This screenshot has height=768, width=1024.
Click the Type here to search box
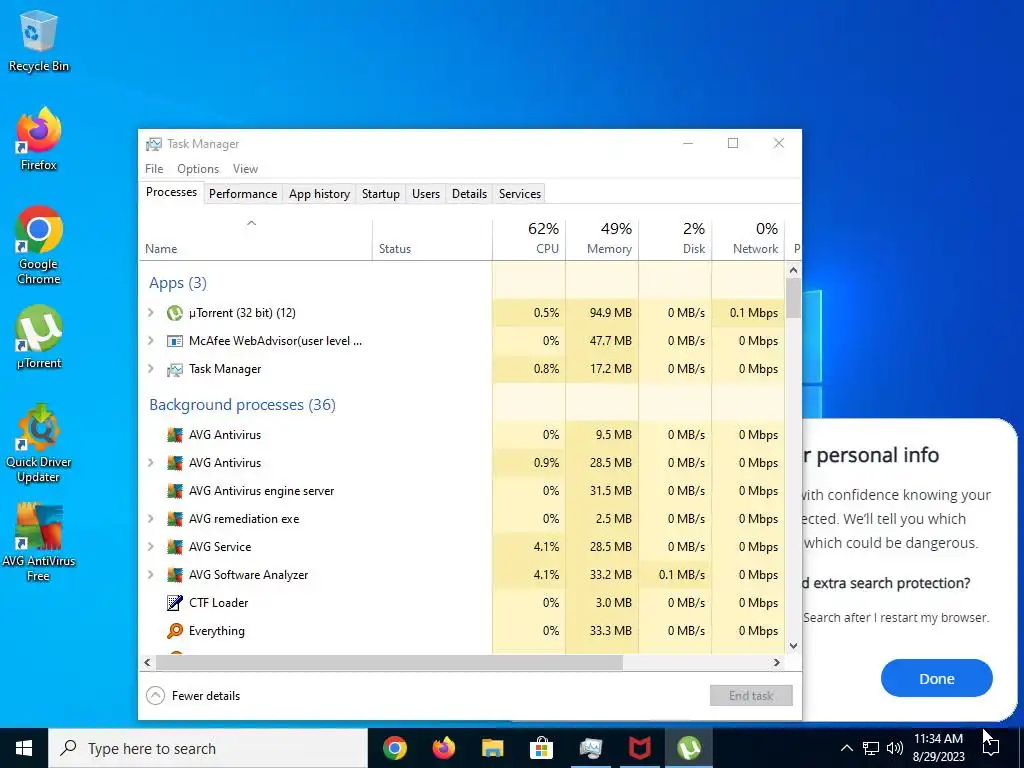coord(208,748)
